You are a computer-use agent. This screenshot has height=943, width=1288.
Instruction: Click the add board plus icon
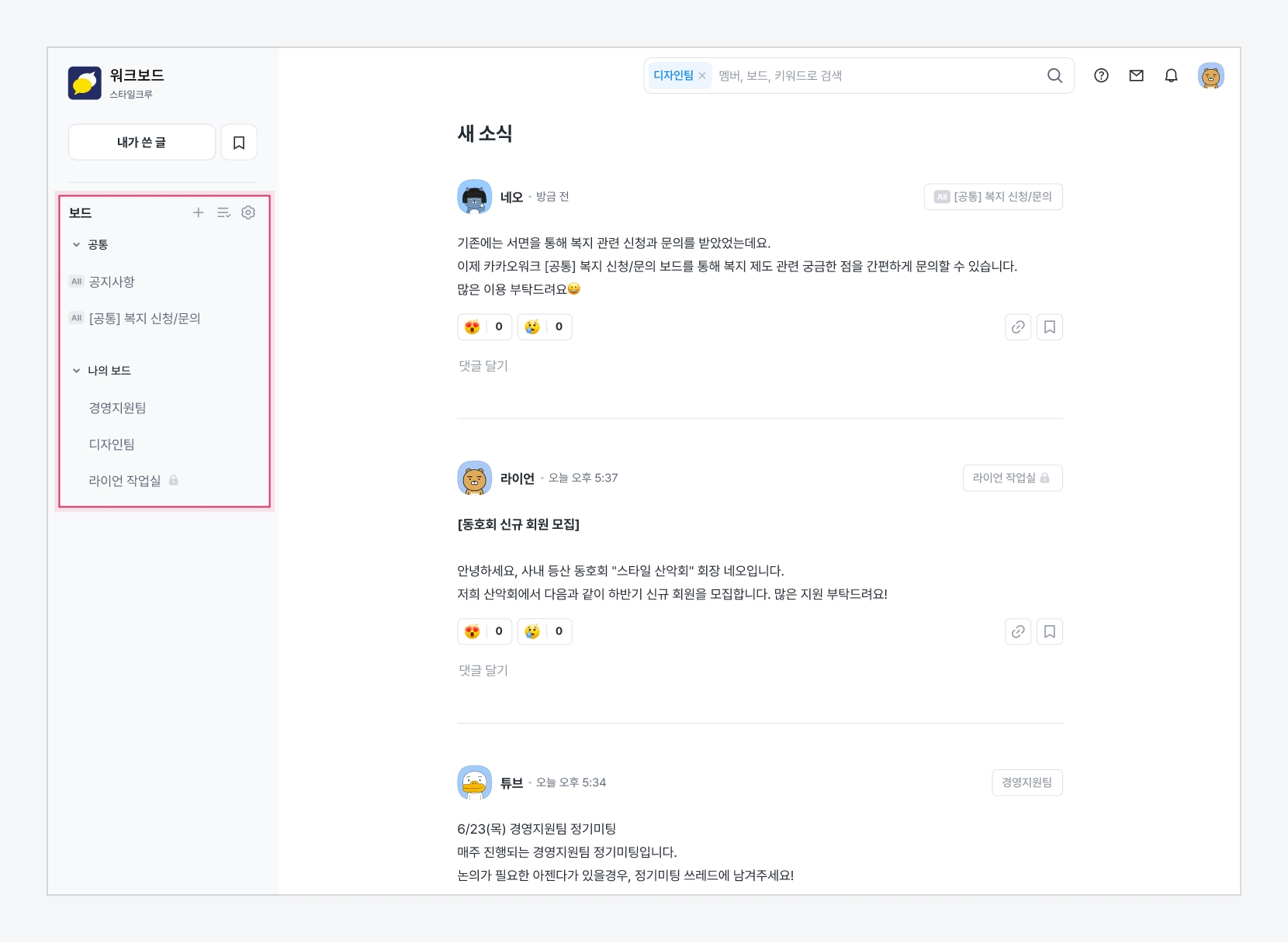point(198,212)
